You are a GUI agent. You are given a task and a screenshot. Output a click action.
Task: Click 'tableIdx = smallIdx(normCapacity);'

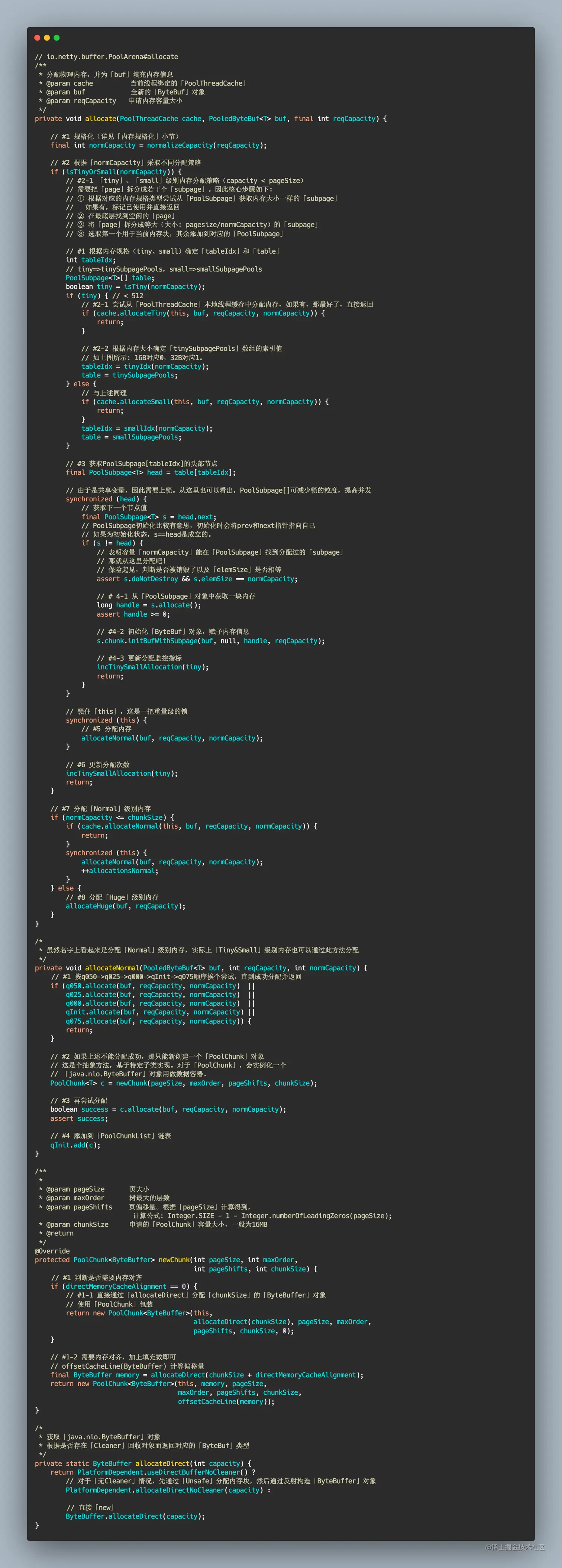146,428
